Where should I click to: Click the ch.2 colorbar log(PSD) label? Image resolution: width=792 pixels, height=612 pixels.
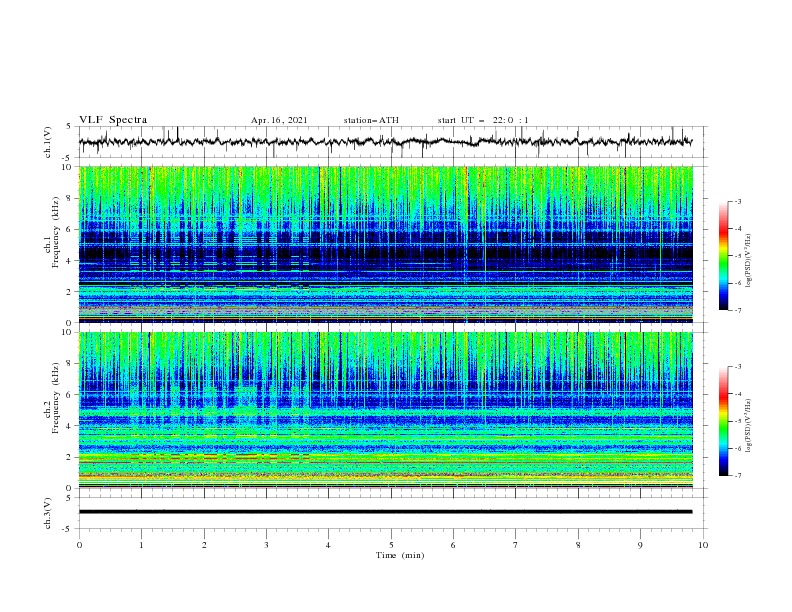tap(748, 426)
